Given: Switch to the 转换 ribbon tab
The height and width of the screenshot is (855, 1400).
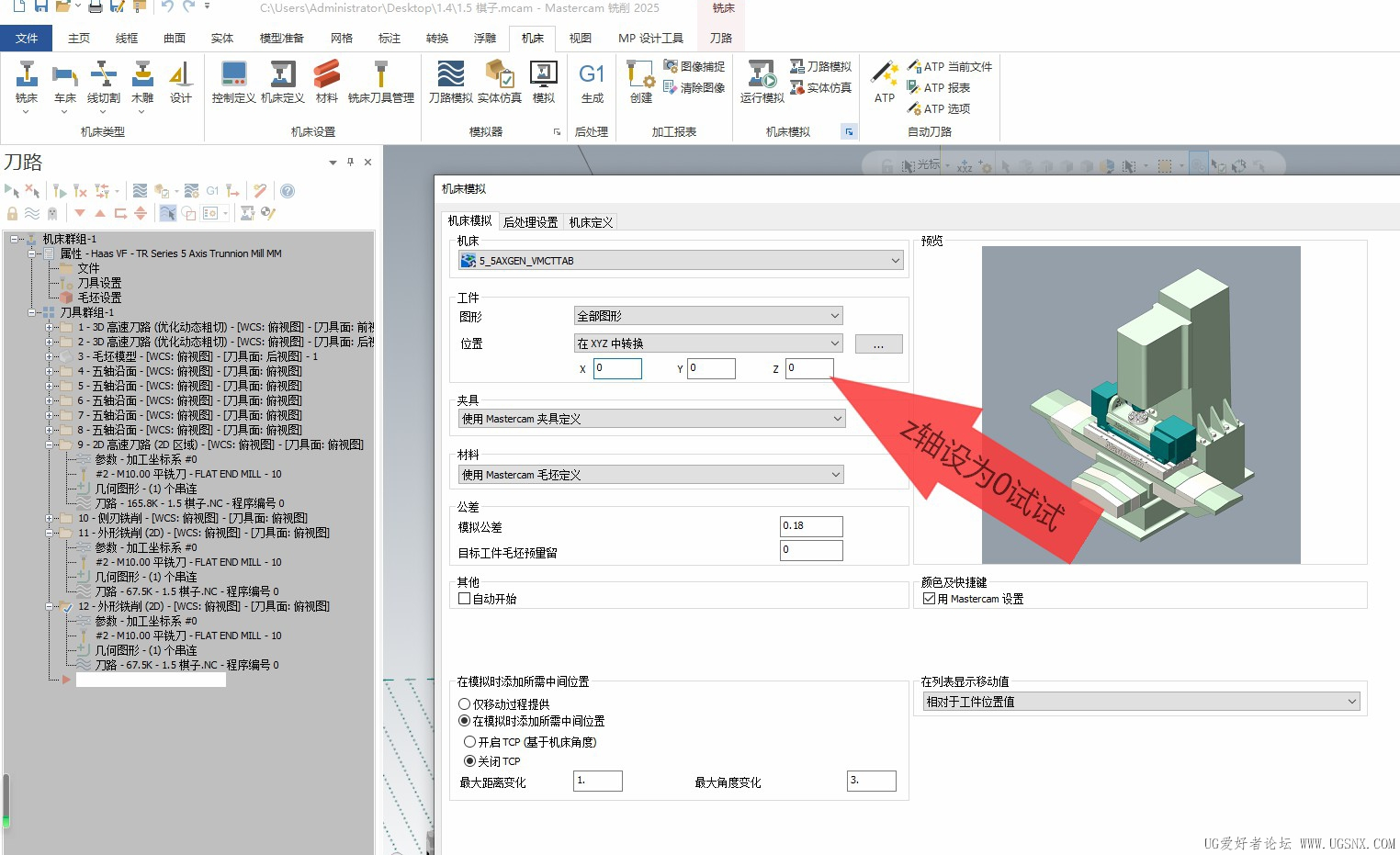Looking at the screenshot, I should [437, 38].
